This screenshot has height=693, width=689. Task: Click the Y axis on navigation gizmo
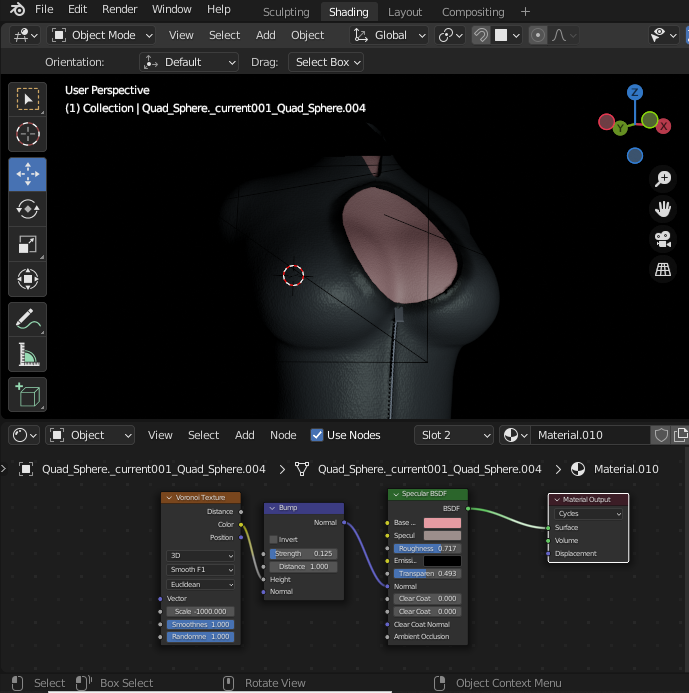(620, 128)
